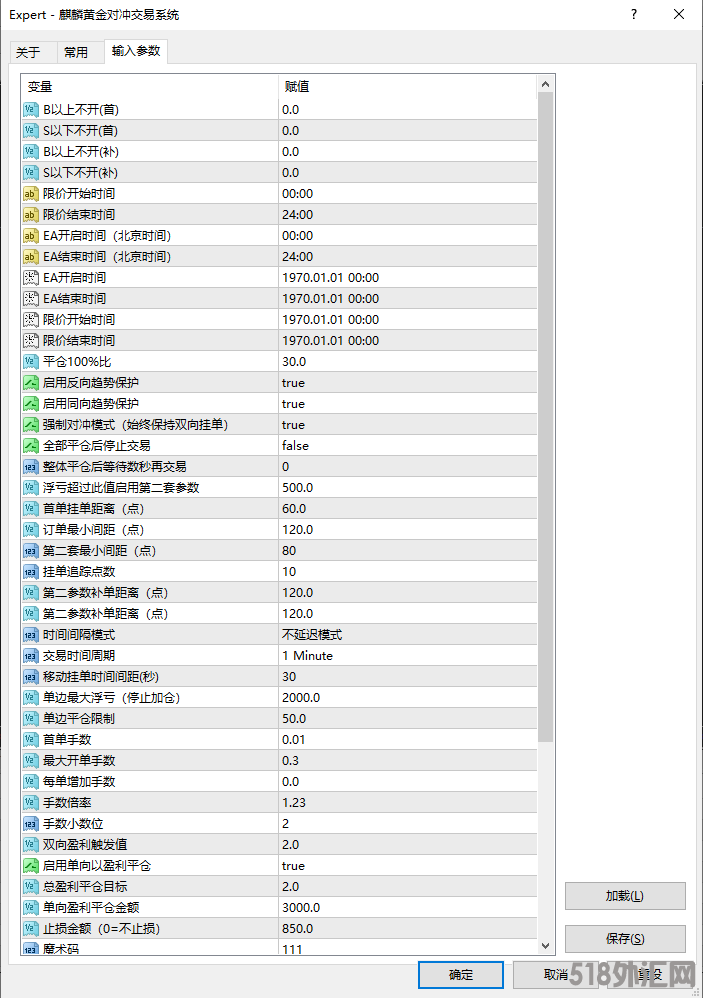The height and width of the screenshot is (998, 703).
Task: Click the bool icon beside 启用反向趋势保护
Action: coord(31,383)
